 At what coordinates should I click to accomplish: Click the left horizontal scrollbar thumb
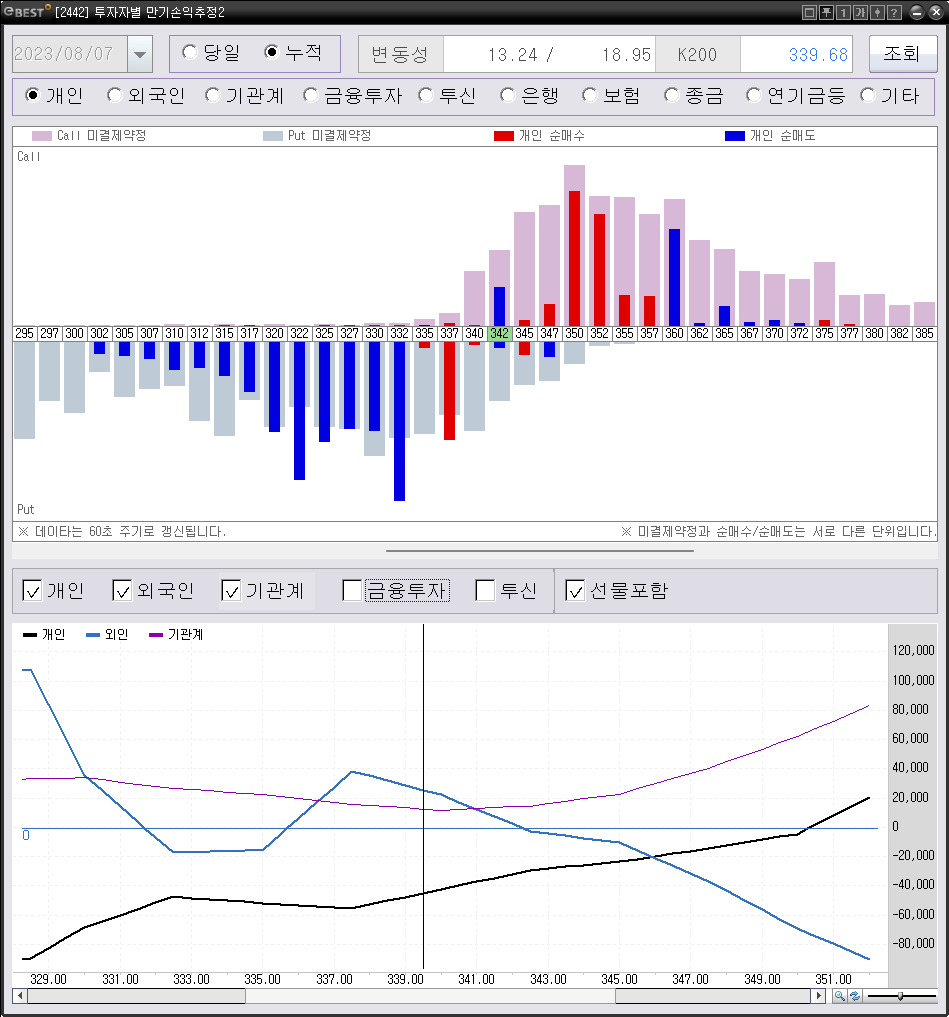(136, 996)
